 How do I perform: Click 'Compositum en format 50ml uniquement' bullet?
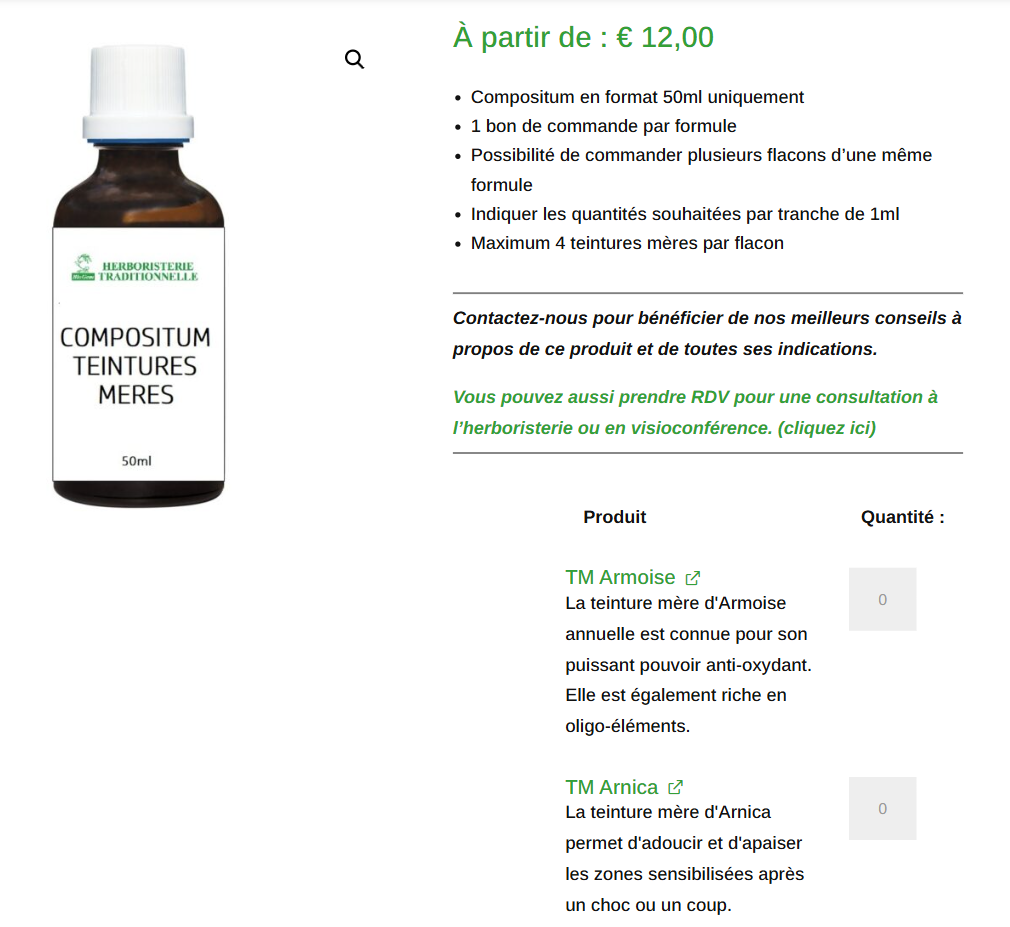[637, 97]
